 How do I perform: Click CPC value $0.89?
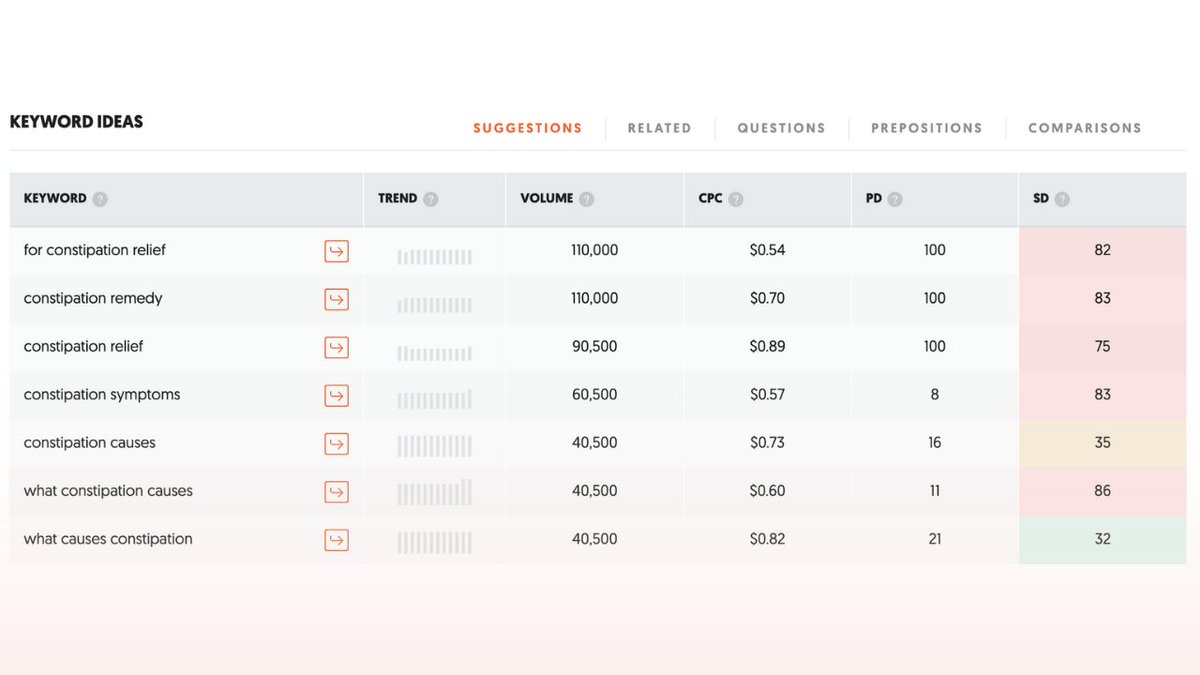[768, 346]
